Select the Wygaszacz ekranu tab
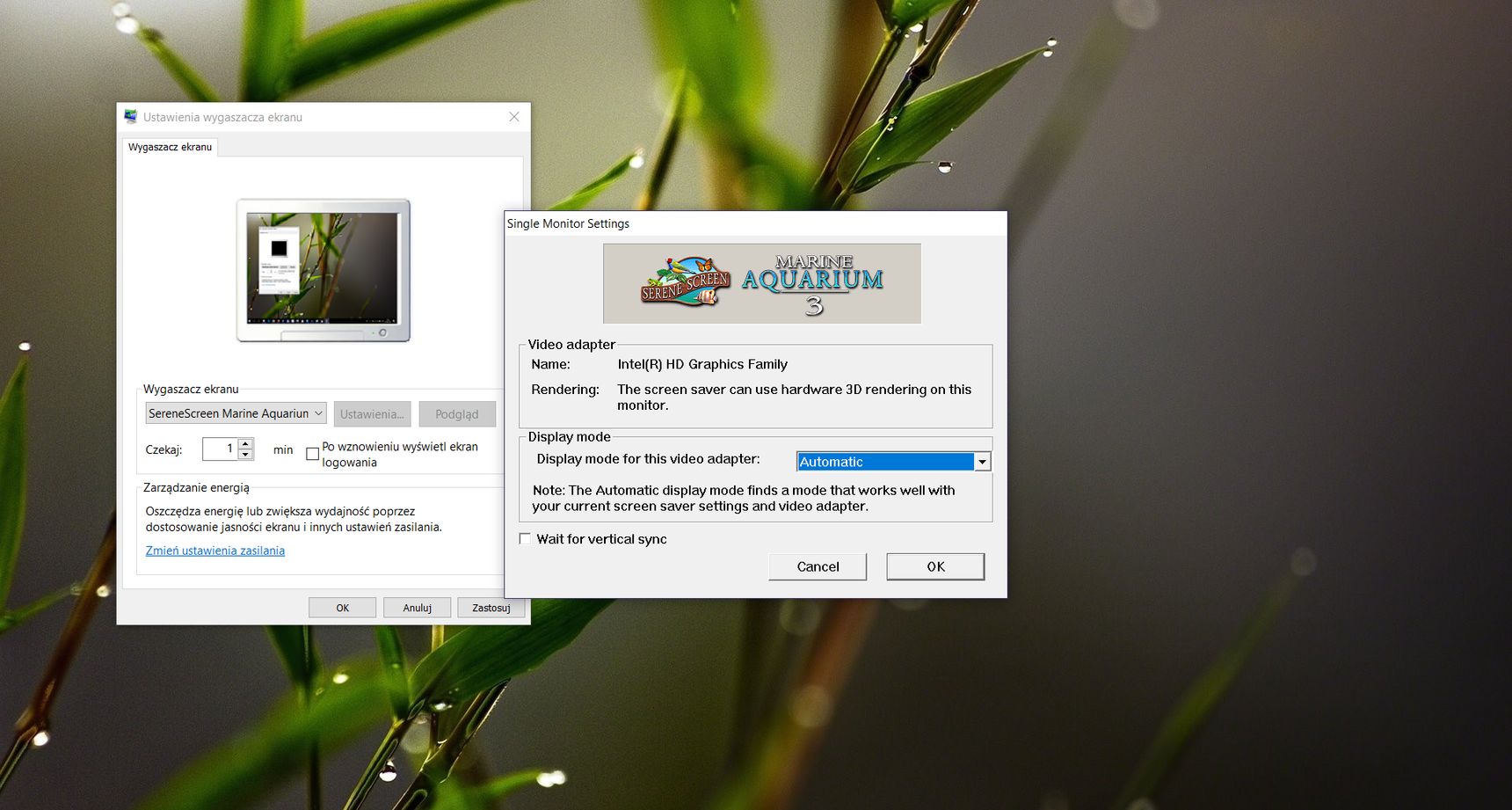1512x810 pixels. (x=170, y=147)
